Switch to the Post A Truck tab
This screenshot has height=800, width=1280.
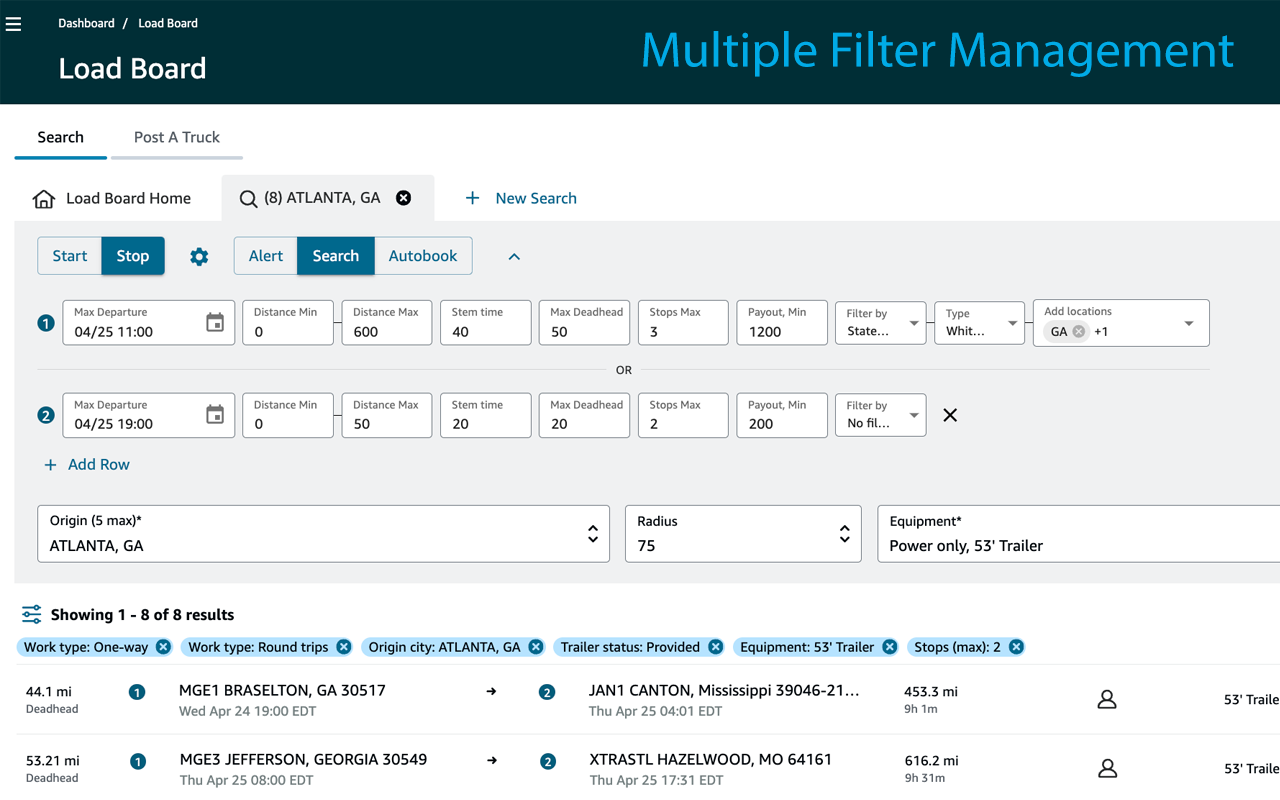(177, 137)
